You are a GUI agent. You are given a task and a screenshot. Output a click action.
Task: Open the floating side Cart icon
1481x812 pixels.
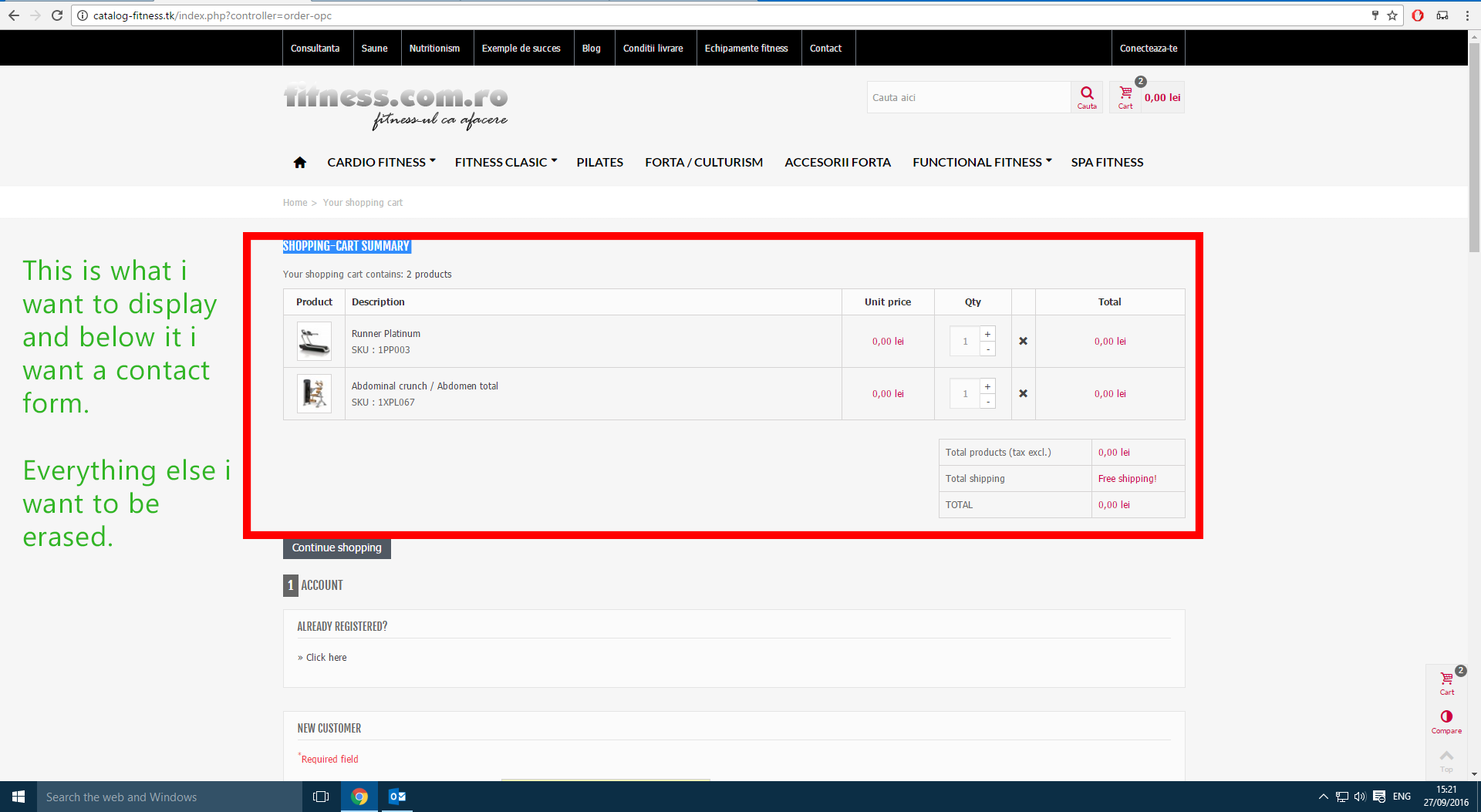point(1446,682)
